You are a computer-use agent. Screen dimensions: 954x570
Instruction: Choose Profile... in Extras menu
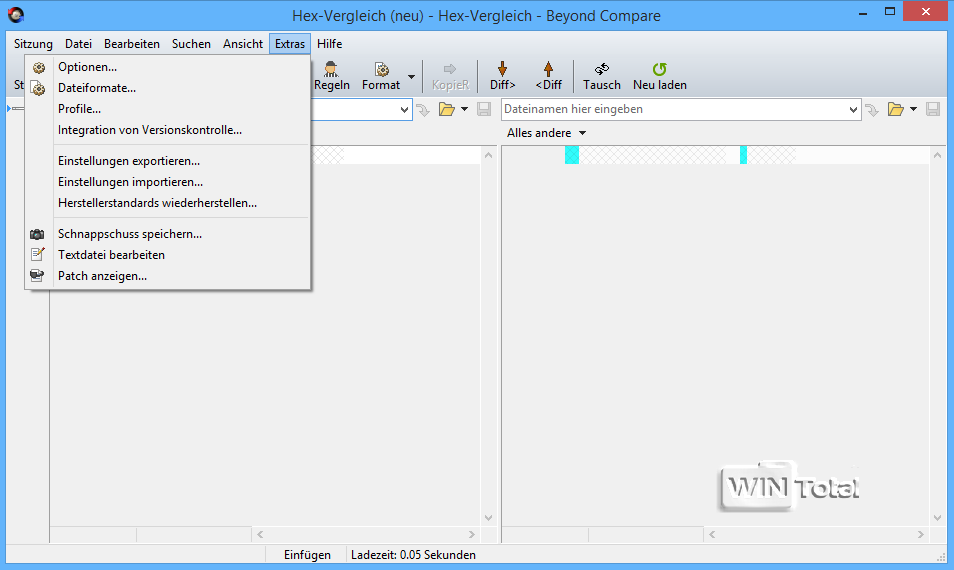click(x=167, y=109)
